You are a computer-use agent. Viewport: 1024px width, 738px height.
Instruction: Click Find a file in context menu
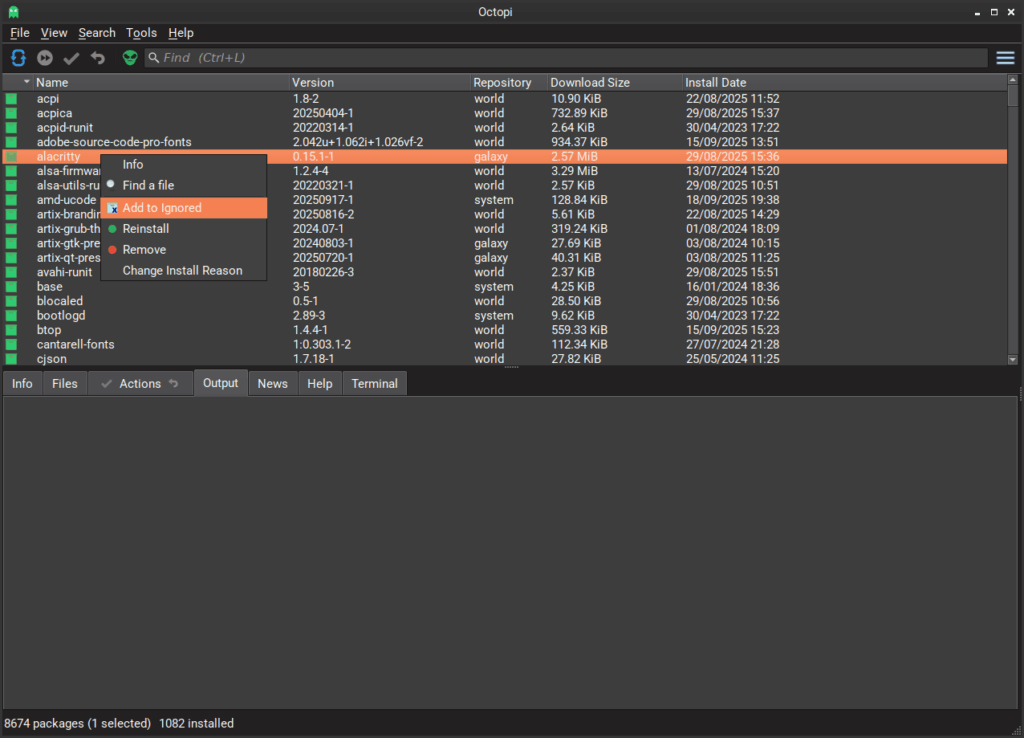[148, 186]
